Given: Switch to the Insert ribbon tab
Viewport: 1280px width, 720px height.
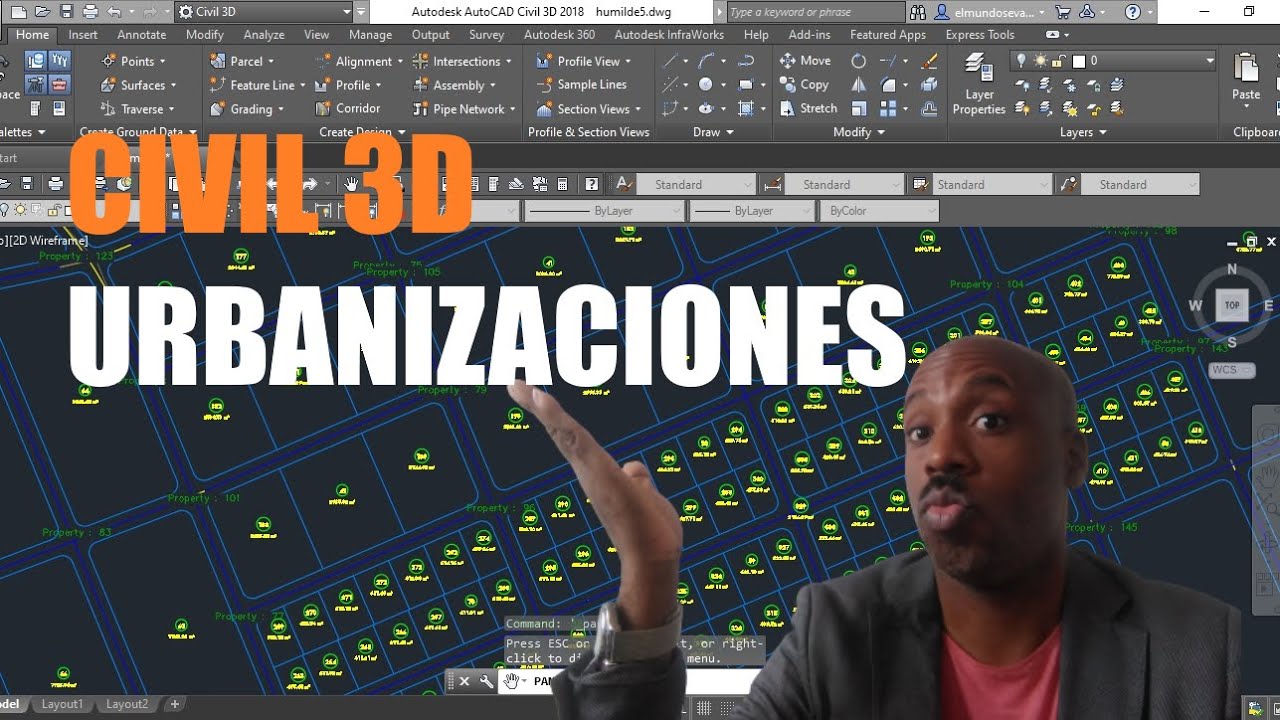Looking at the screenshot, I should tap(83, 34).
